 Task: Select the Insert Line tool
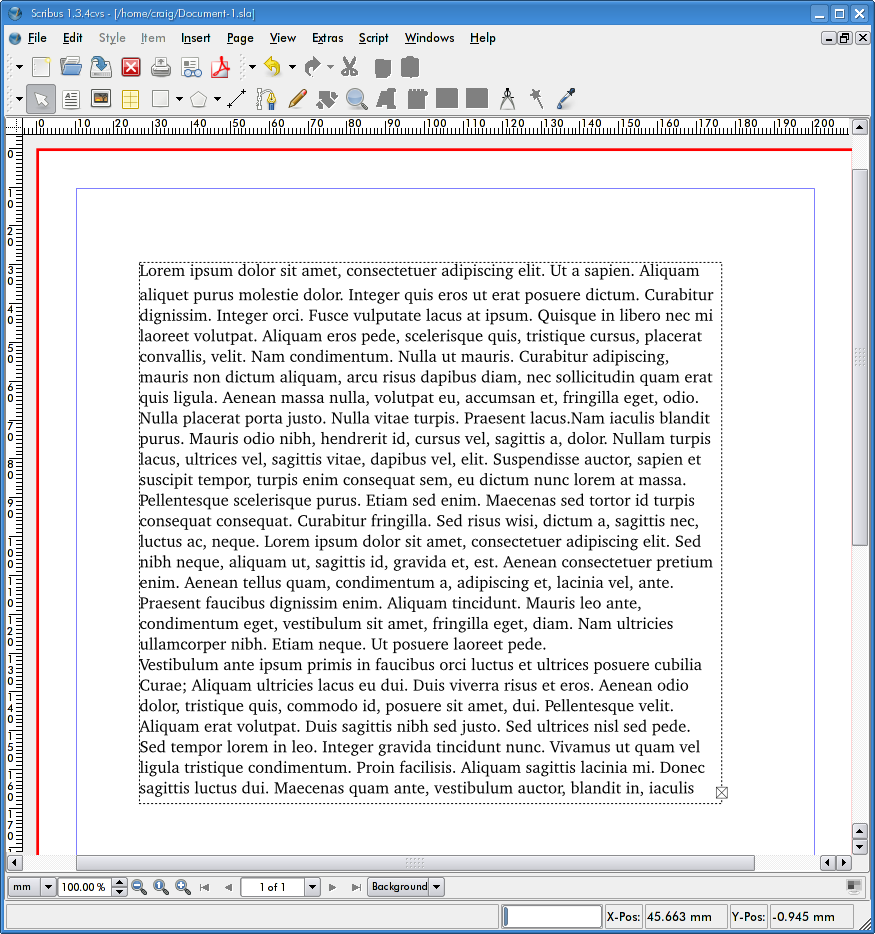pyautogui.click(x=236, y=99)
